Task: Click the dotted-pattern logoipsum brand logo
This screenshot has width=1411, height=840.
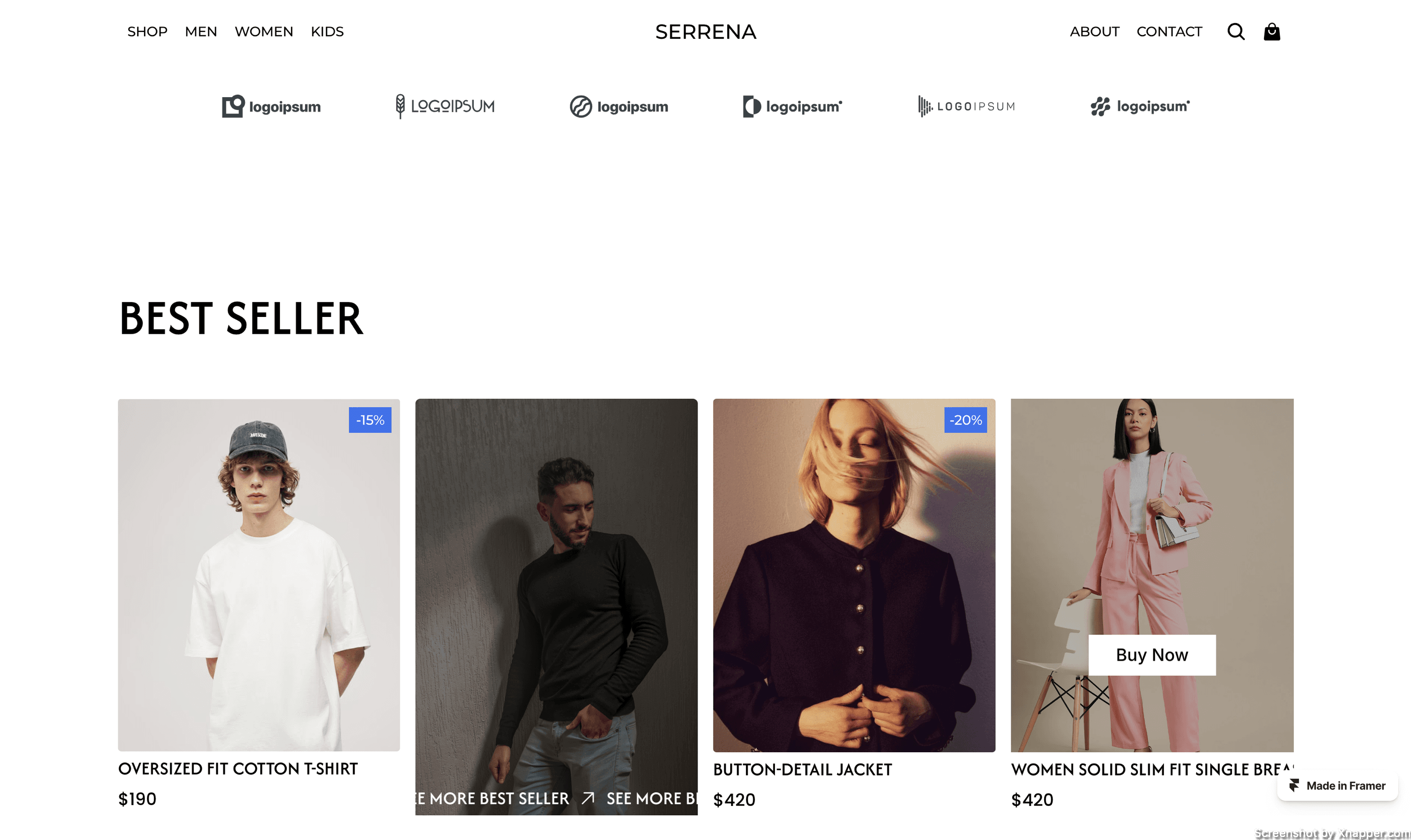Action: pyautogui.click(x=1140, y=106)
